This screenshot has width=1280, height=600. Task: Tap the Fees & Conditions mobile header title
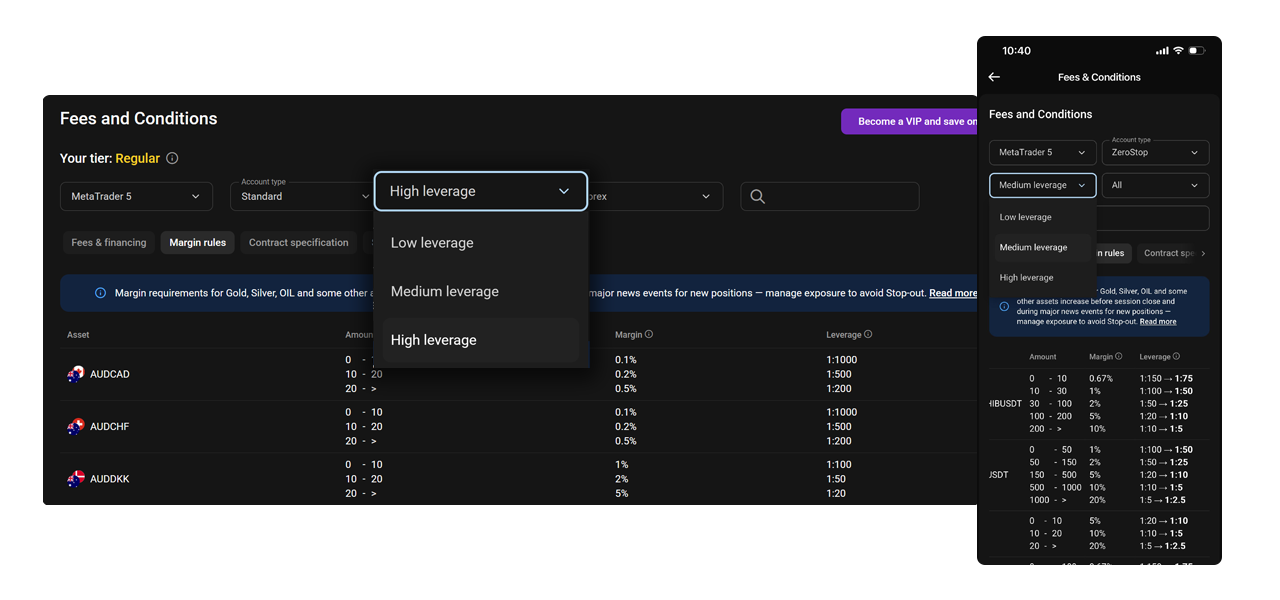coord(1099,77)
